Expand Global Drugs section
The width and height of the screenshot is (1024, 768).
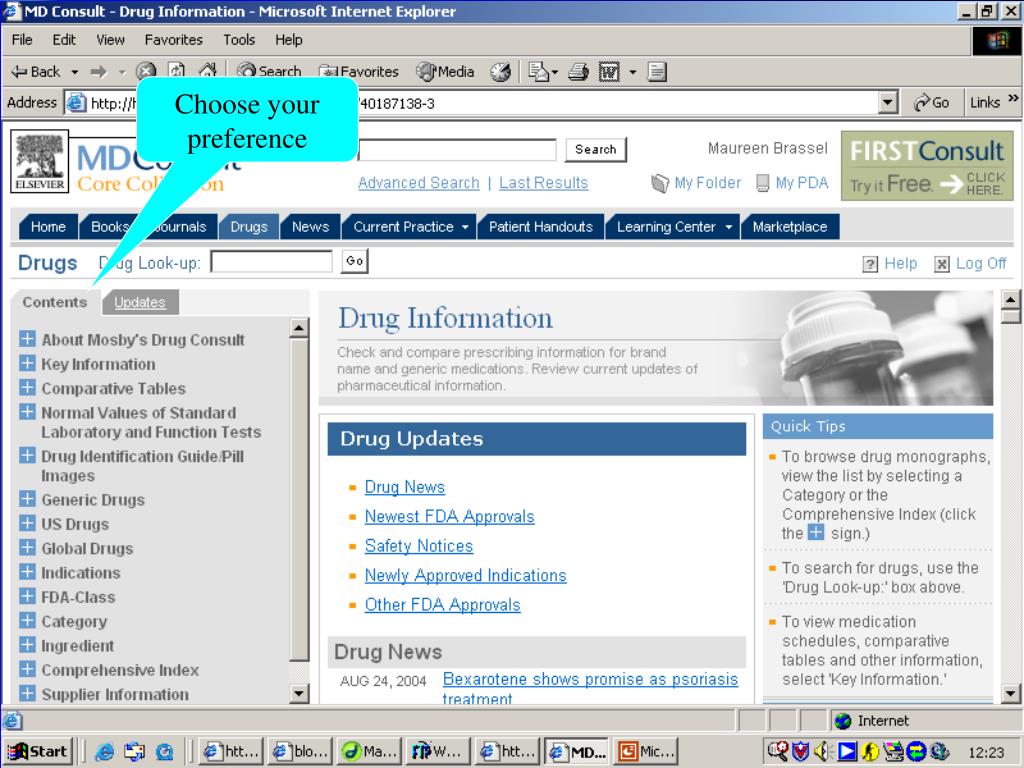27,547
